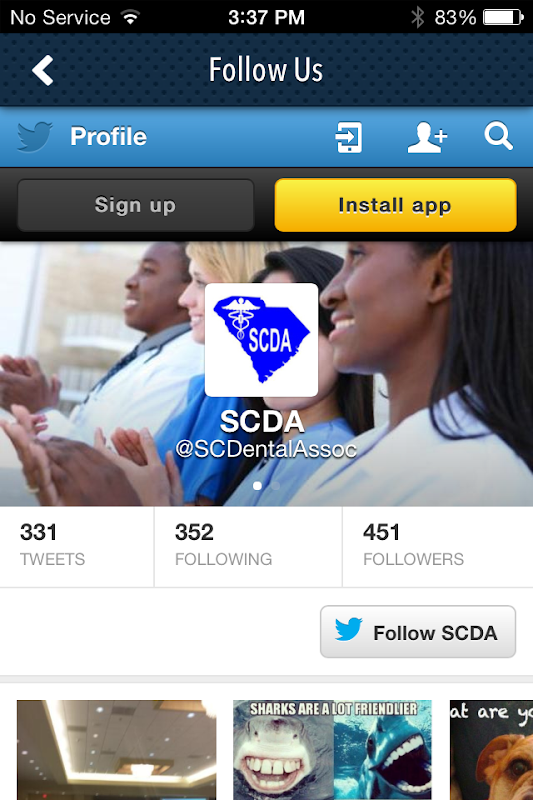Screen dimensions: 533x800
Task: Tap the add user icon
Action: 427,137
